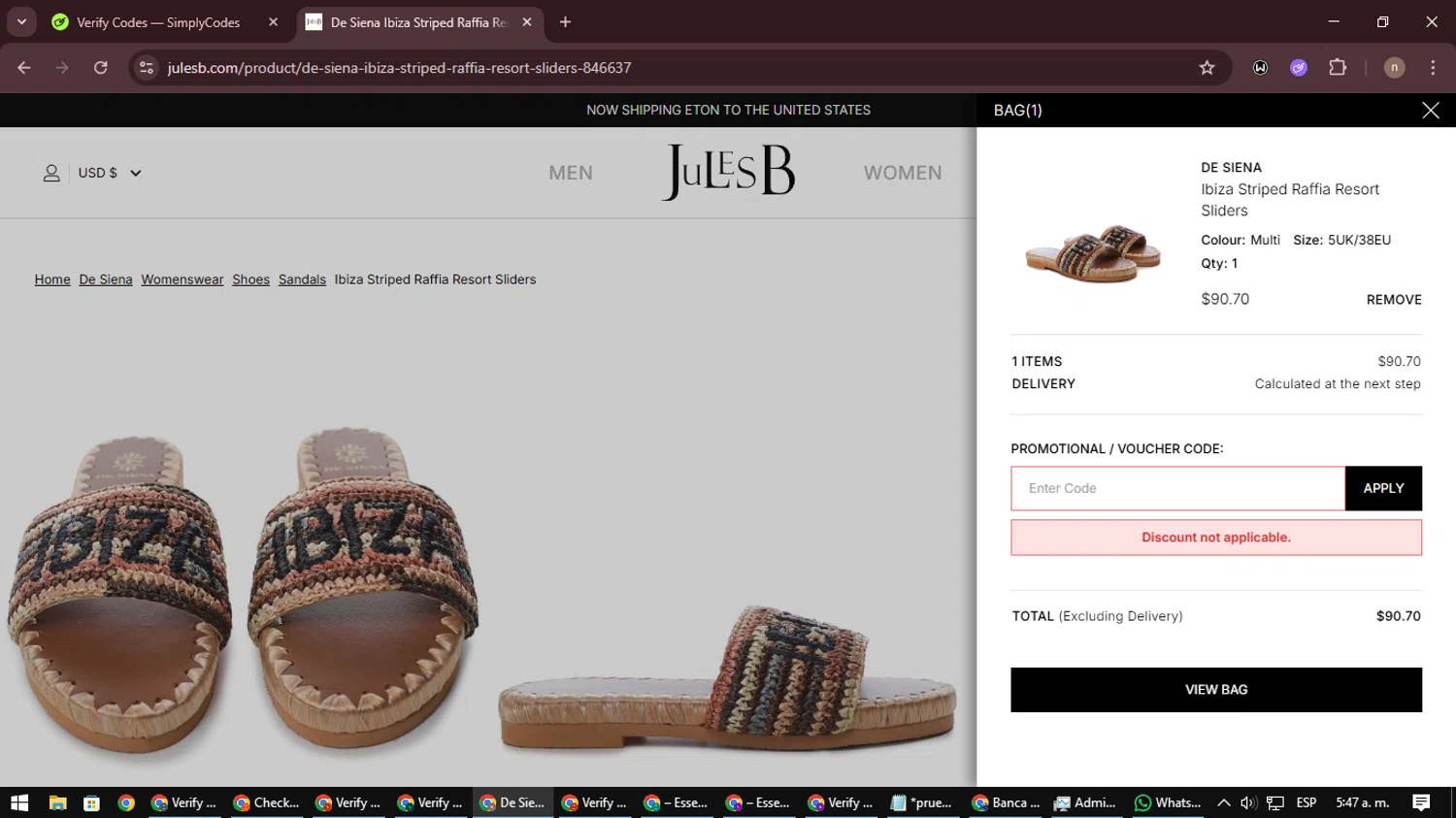This screenshot has height=818, width=1456.
Task: Open the Chrome profile avatar
Action: (1394, 68)
